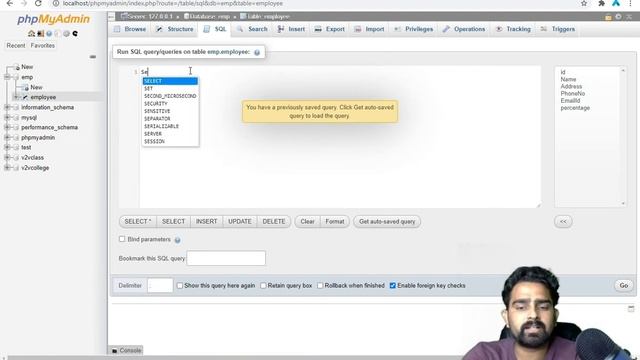This screenshot has width=640, height=360.
Task: Click the Go button
Action: click(x=624, y=286)
